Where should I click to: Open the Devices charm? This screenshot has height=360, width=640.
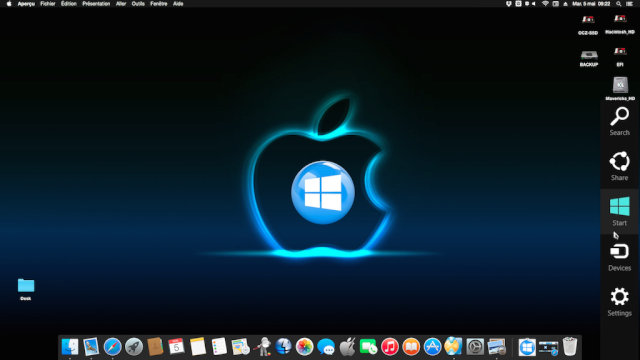click(x=619, y=257)
